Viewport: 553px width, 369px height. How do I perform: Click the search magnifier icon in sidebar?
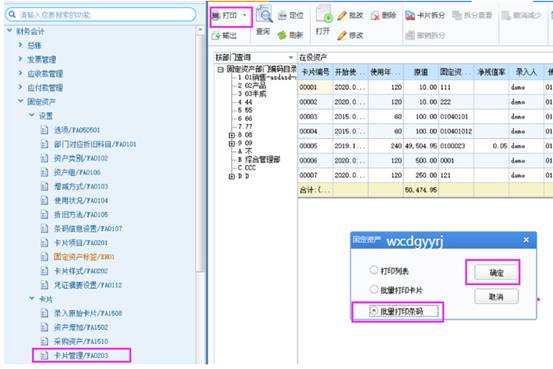point(12,14)
